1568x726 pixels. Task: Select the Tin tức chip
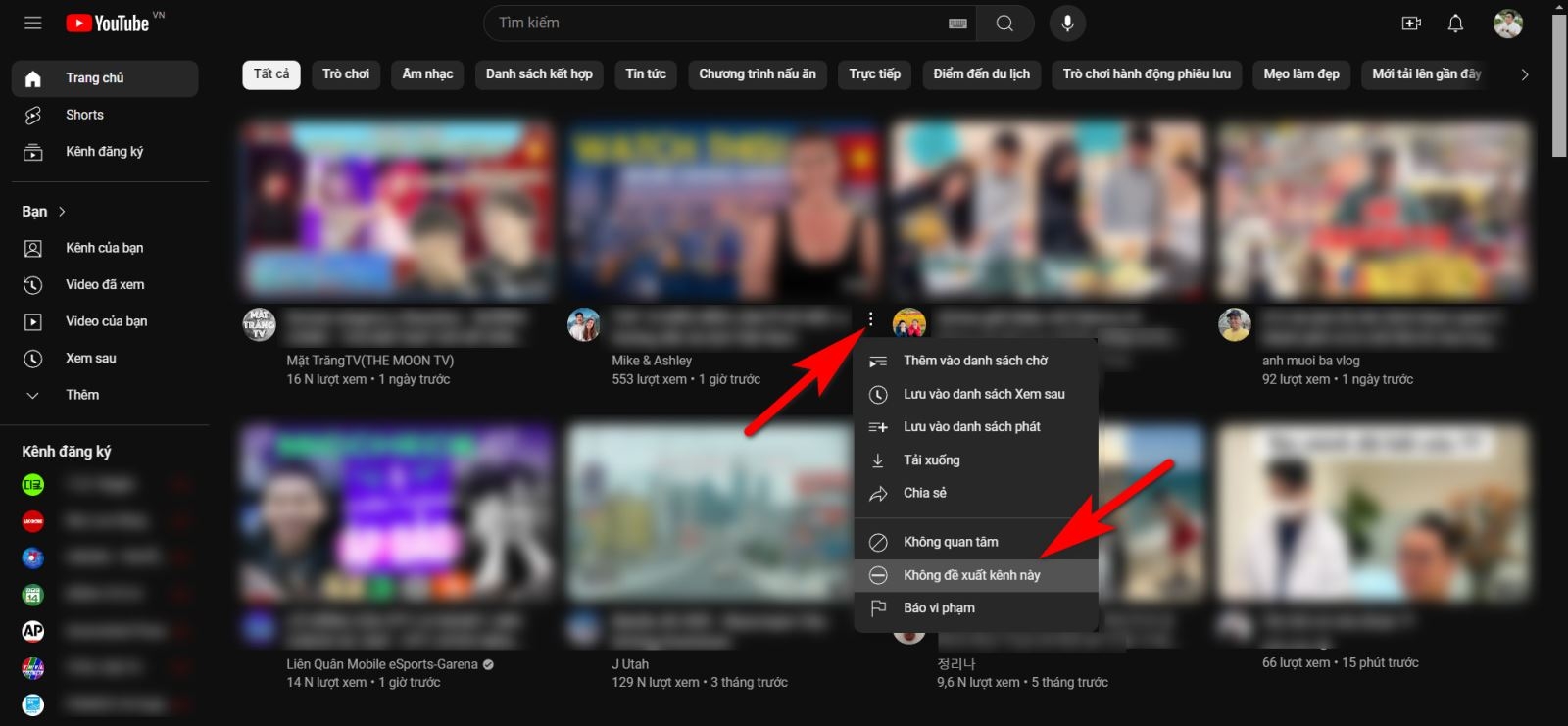pos(646,74)
